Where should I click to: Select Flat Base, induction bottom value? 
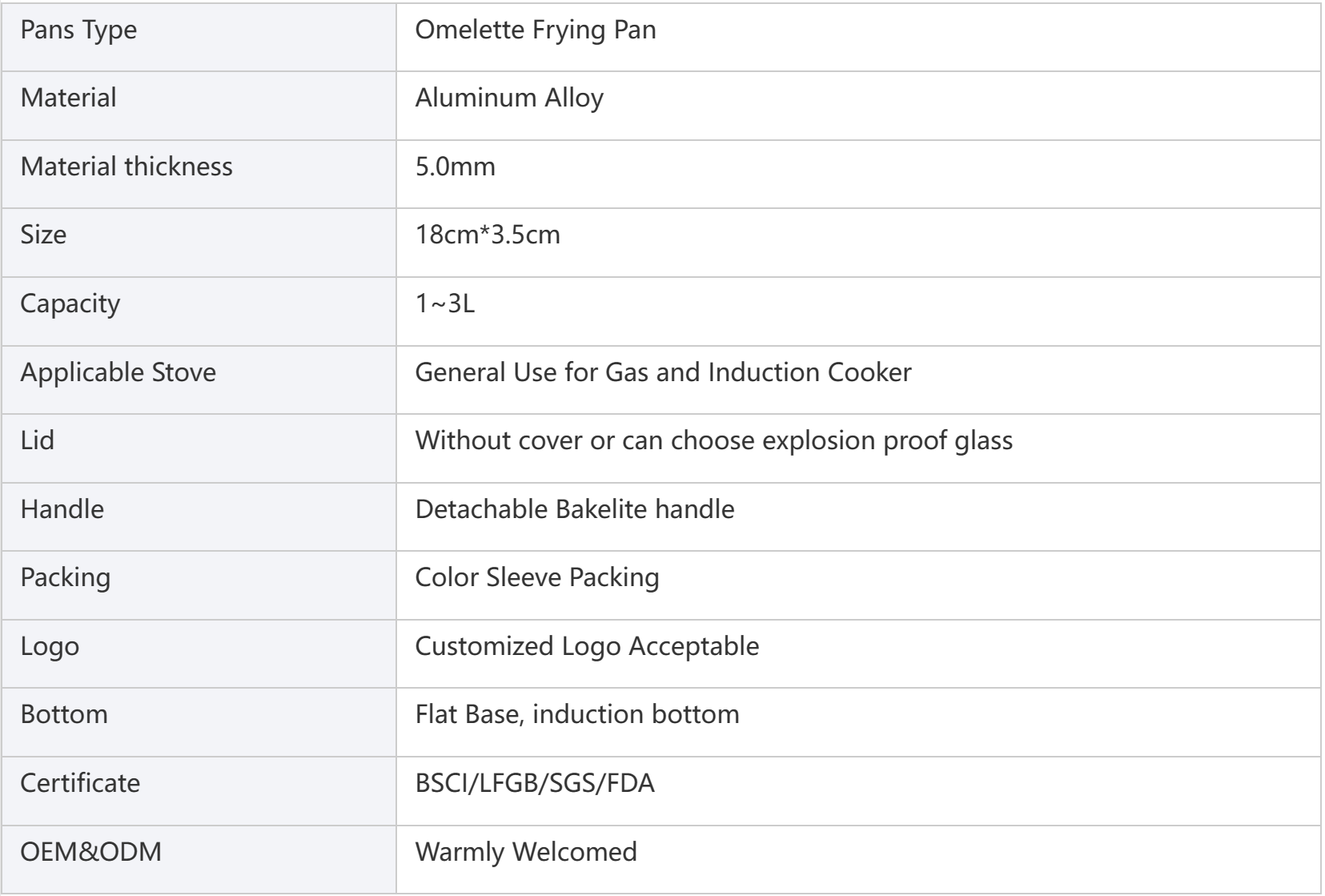tap(577, 714)
